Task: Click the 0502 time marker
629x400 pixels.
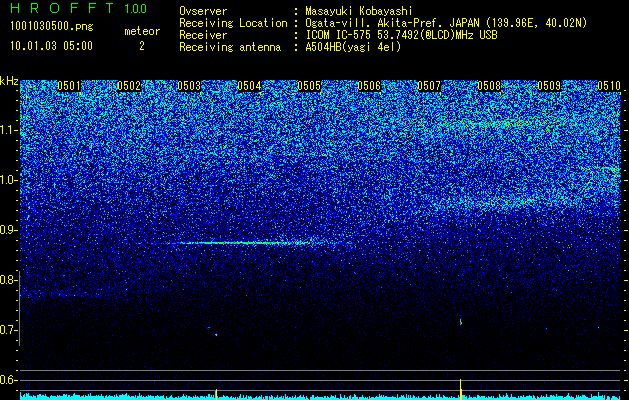Action: [x=129, y=86]
